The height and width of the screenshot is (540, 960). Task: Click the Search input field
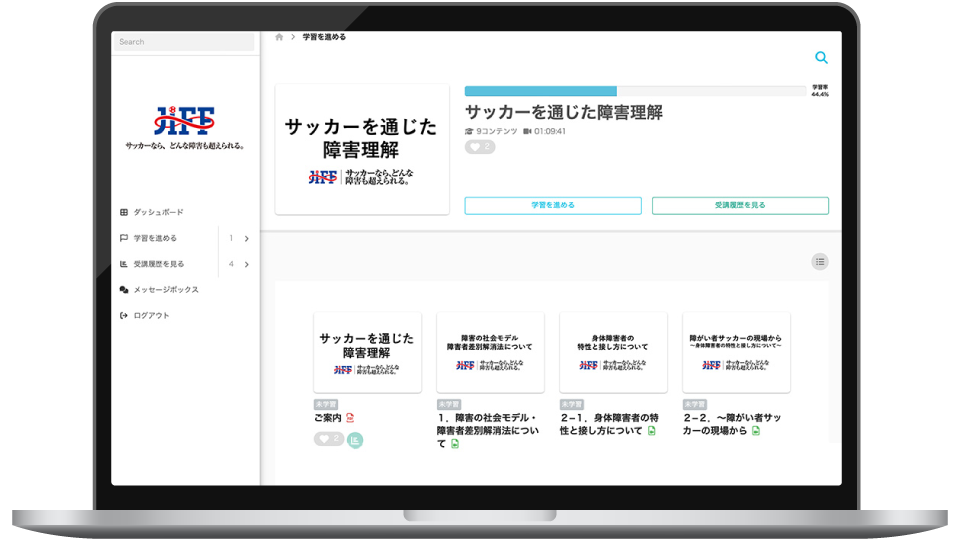point(184,42)
